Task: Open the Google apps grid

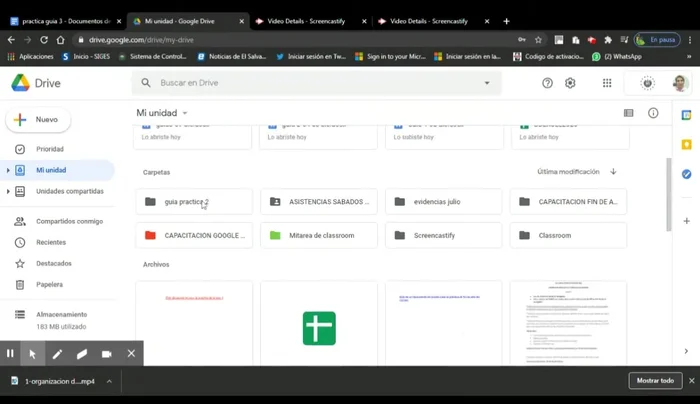Action: [x=607, y=83]
